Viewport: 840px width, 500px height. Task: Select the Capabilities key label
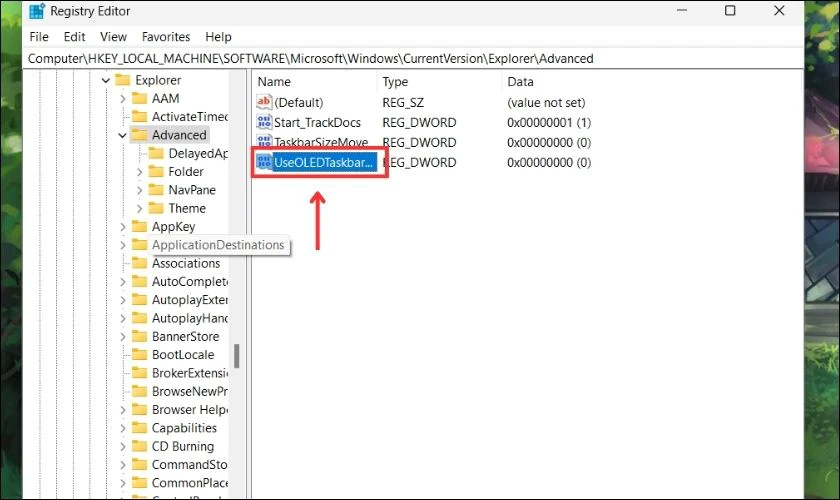click(184, 428)
